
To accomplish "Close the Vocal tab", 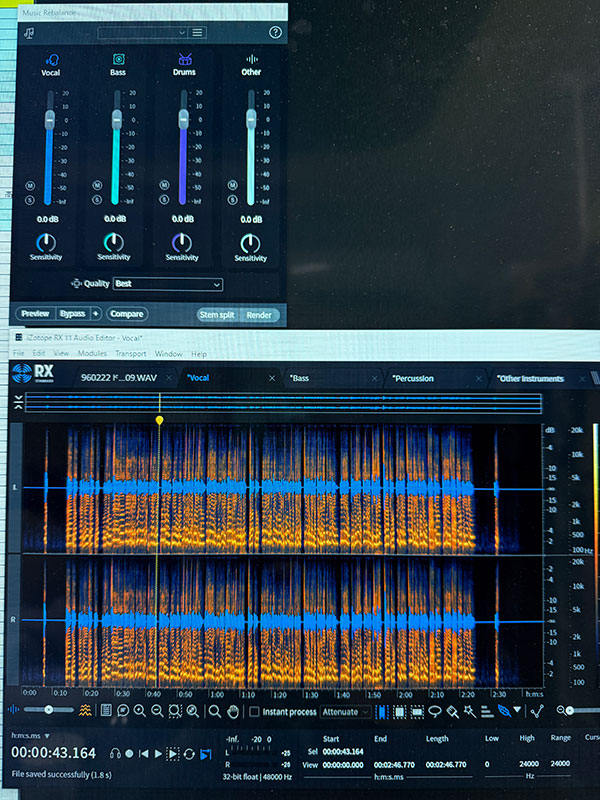I will pos(272,378).
